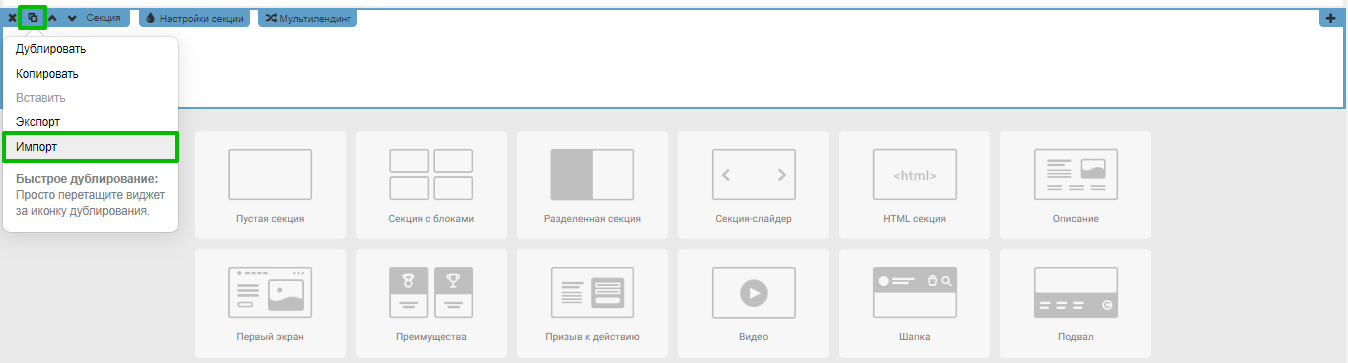Open the Мультилендинг options
1348x363 pixels.
[x=307, y=18]
